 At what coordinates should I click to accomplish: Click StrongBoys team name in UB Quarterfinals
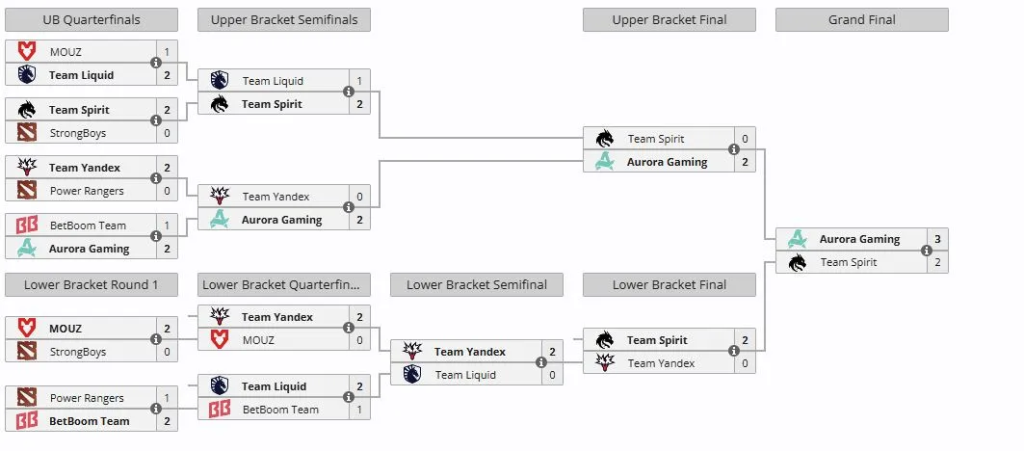pos(78,133)
